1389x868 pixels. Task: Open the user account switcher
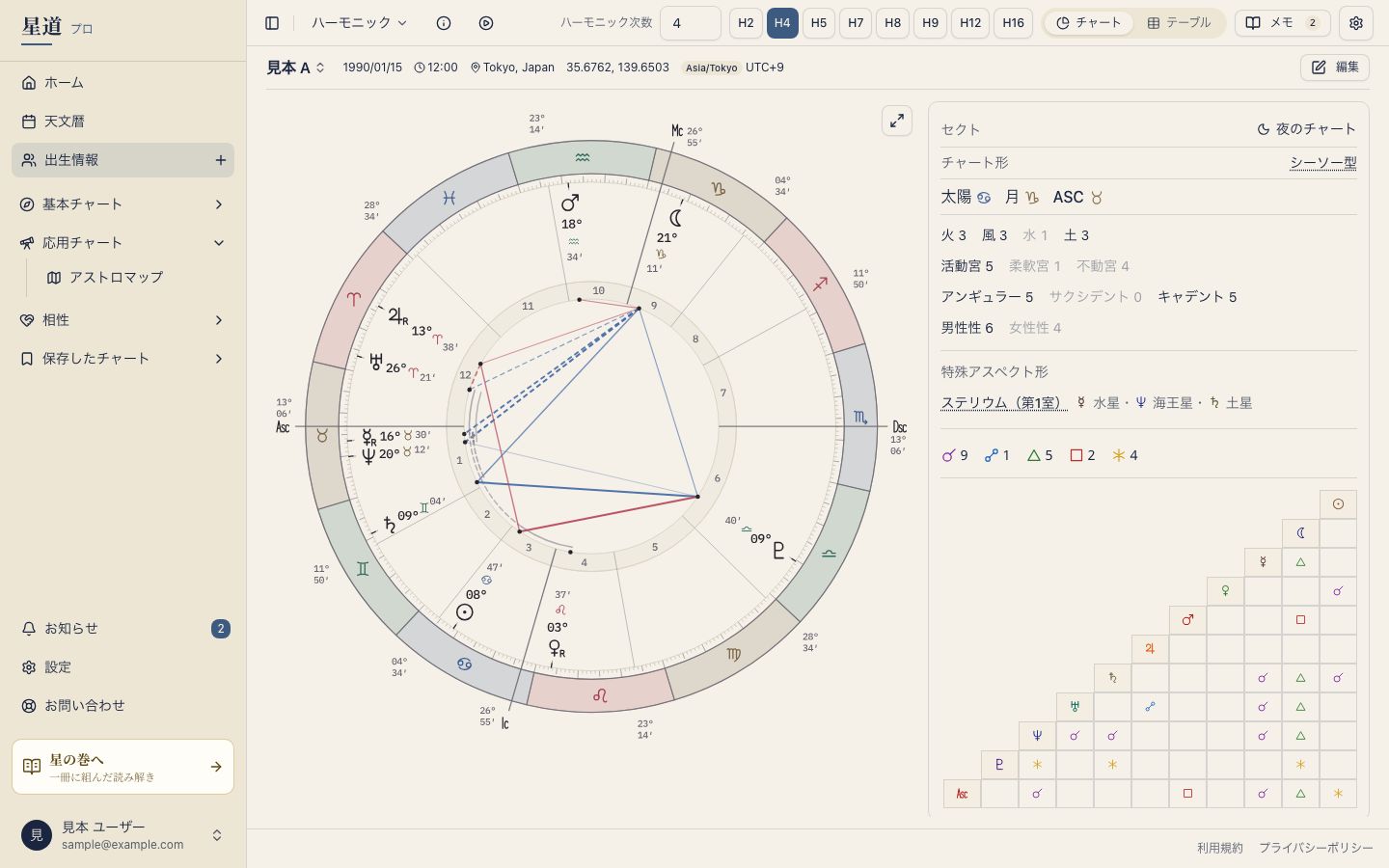123,835
